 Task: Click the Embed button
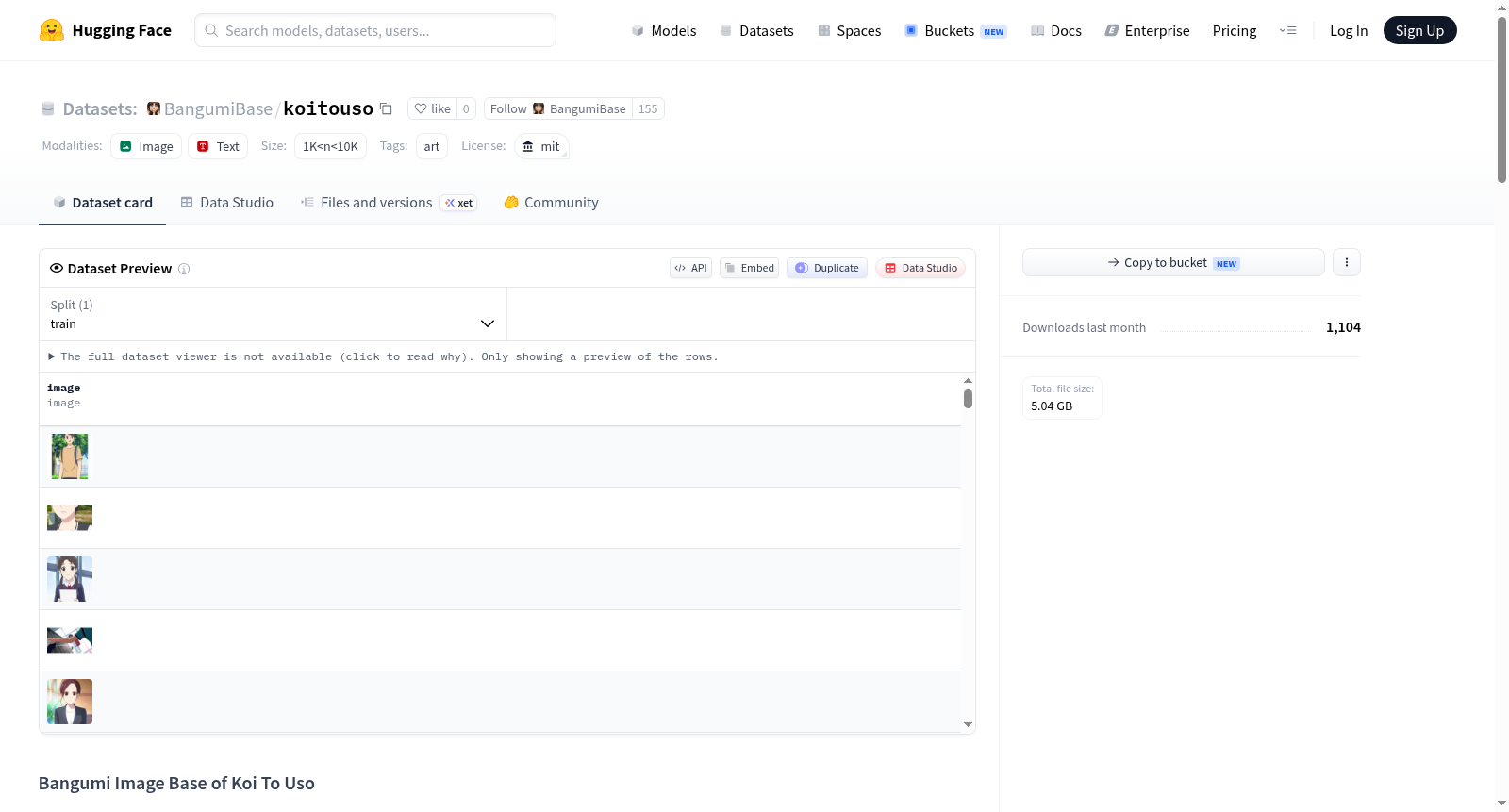point(750,268)
